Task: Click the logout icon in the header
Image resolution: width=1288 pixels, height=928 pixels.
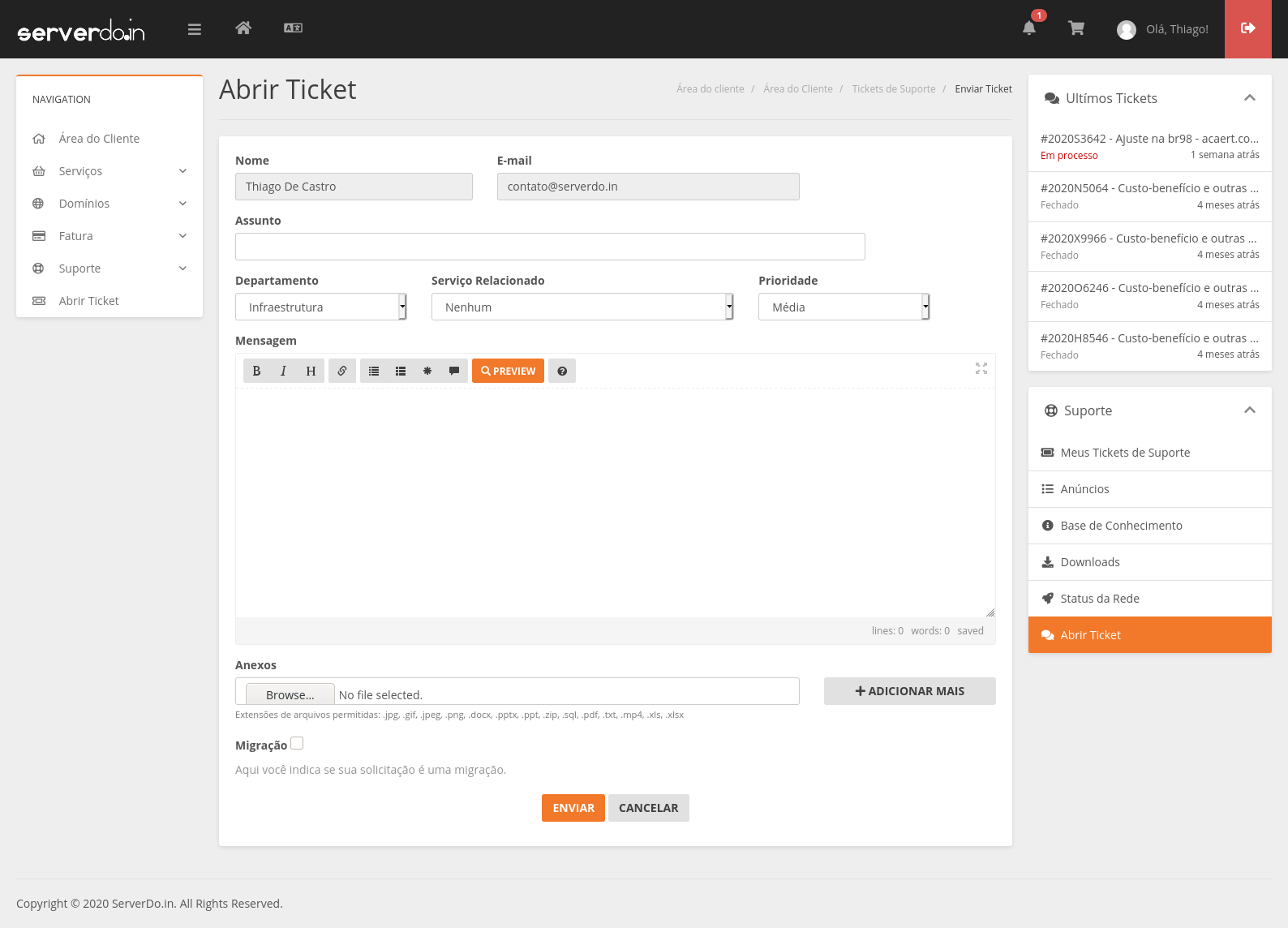Action: click(1247, 28)
